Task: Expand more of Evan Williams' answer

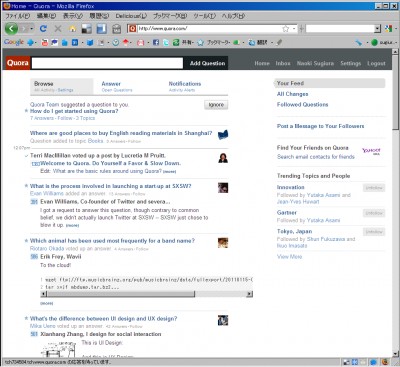Action: [72, 226]
